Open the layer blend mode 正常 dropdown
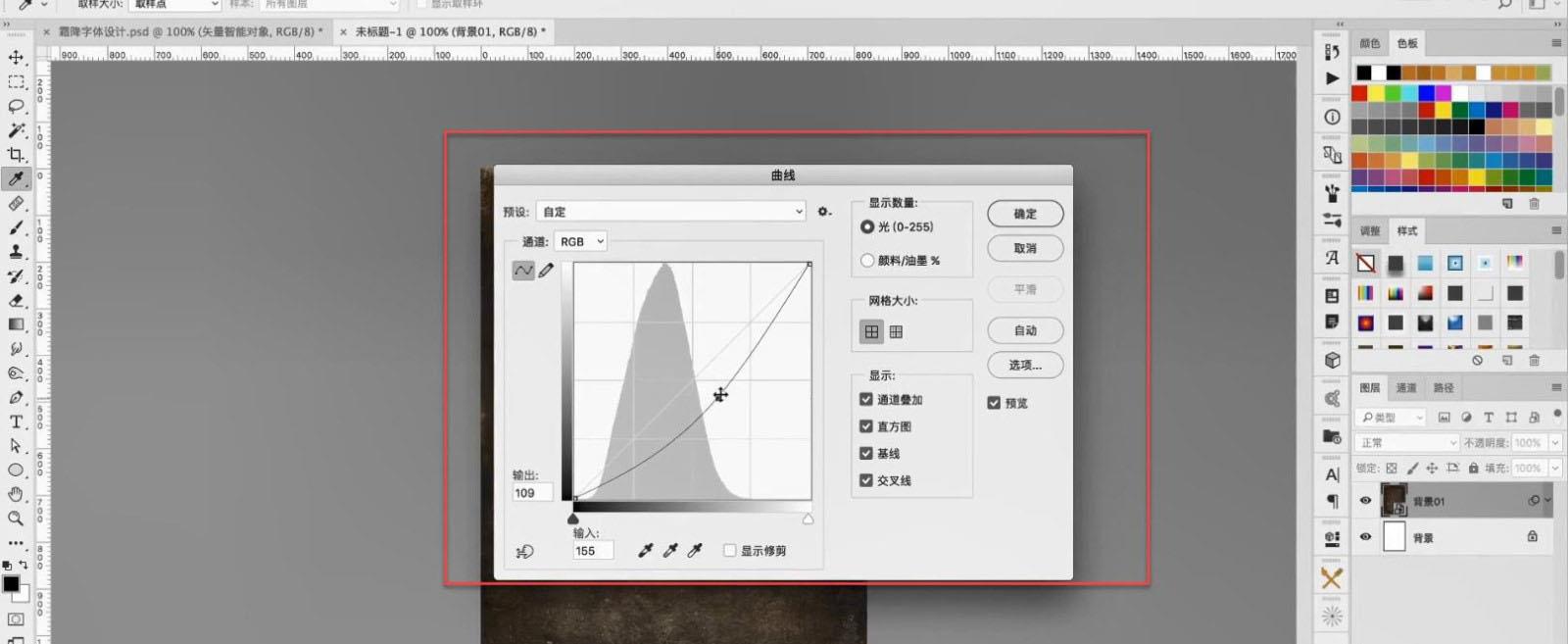Viewport: 1568px width, 644px height. 1408,443
